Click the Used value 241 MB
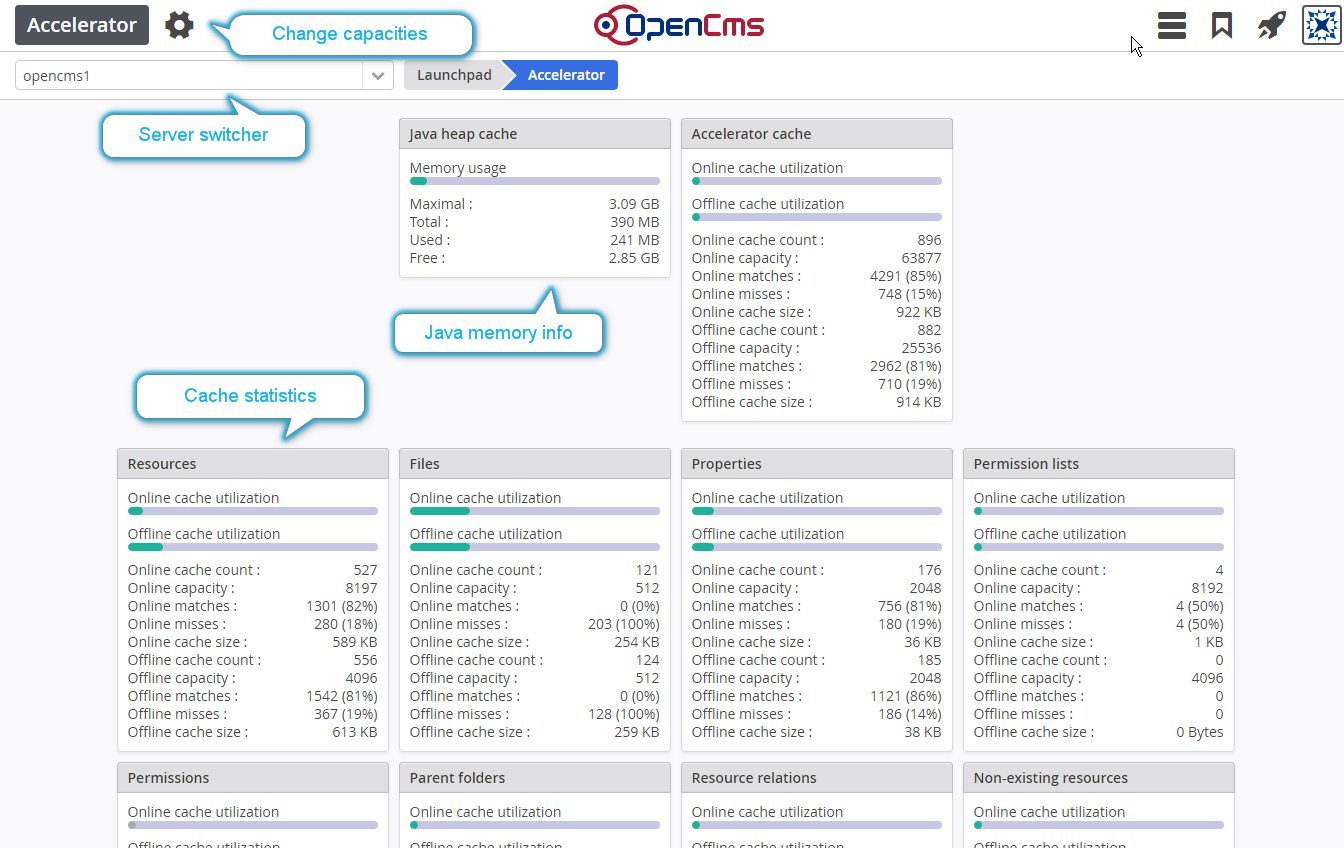 point(634,240)
